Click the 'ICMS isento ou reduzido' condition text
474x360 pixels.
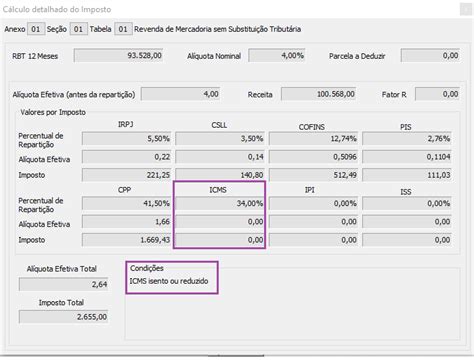click(x=169, y=281)
